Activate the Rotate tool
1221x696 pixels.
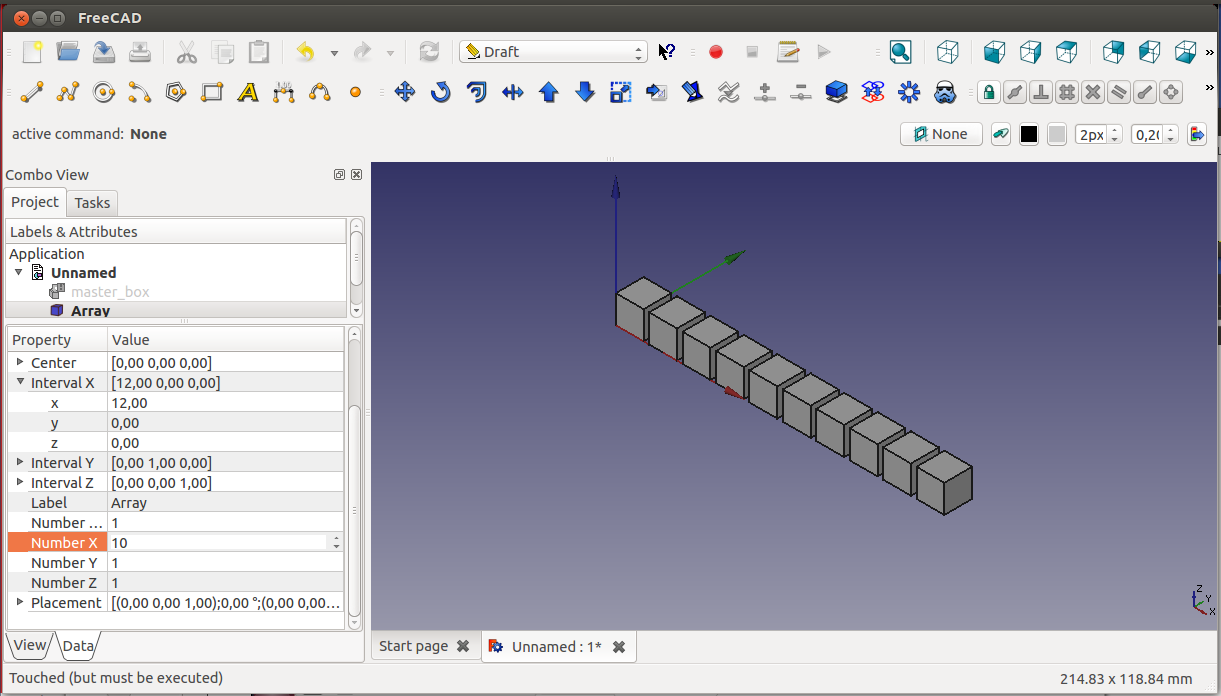click(441, 93)
